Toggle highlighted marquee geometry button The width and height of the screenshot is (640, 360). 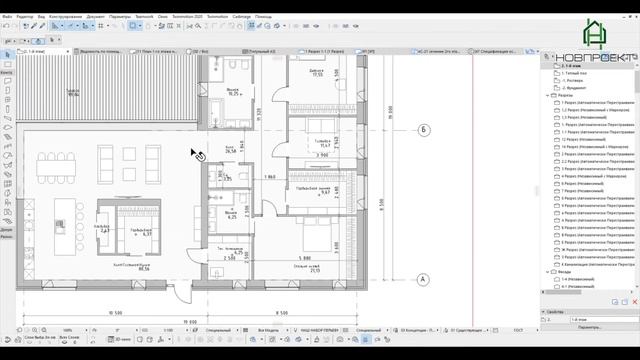coord(133,26)
